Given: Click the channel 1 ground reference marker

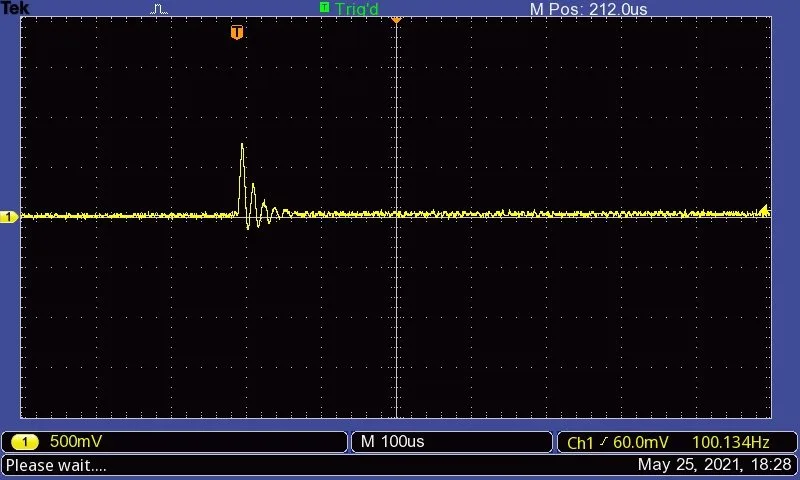Looking at the screenshot, I should (9, 217).
